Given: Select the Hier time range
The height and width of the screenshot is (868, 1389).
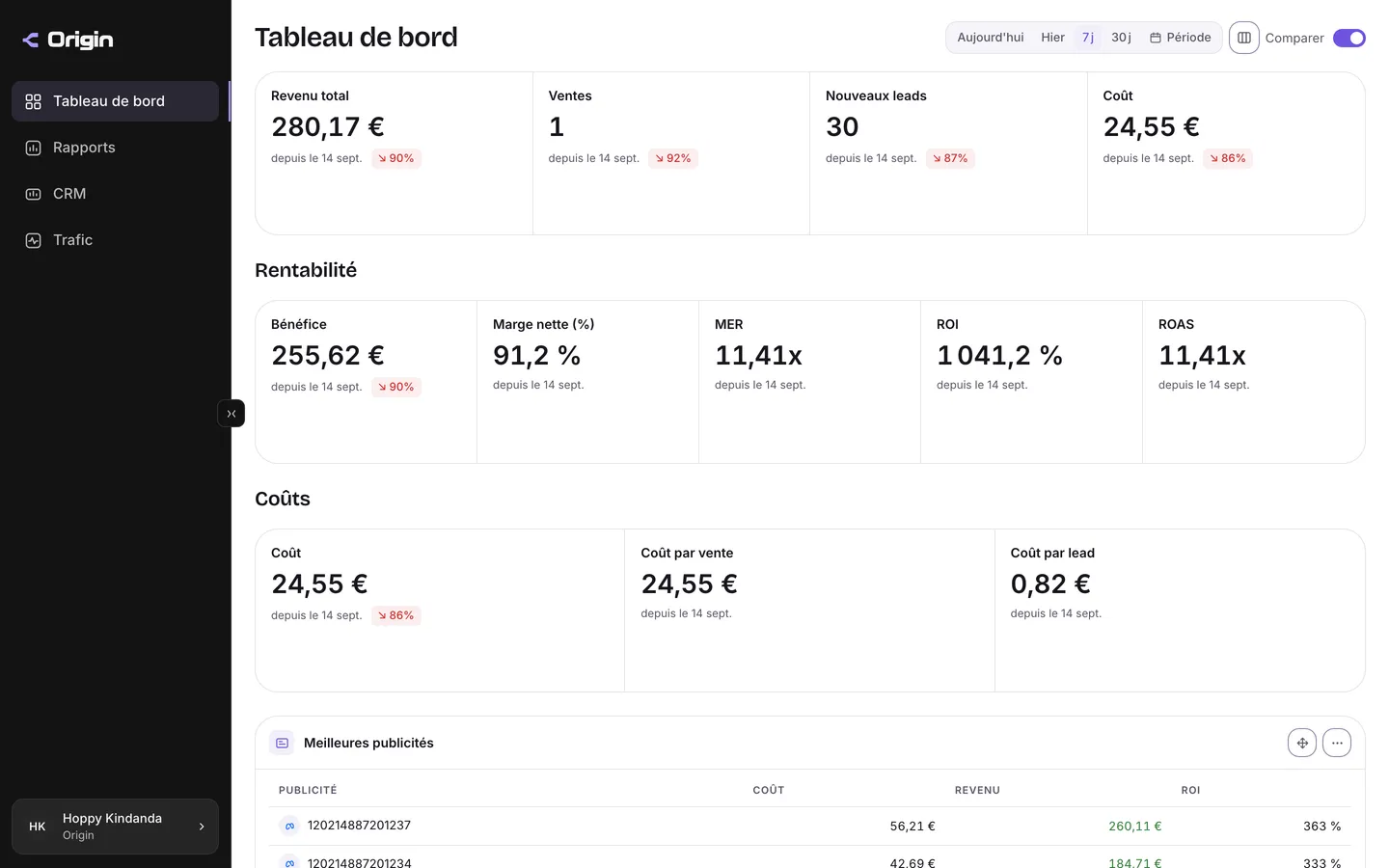Looking at the screenshot, I should coord(1052,38).
